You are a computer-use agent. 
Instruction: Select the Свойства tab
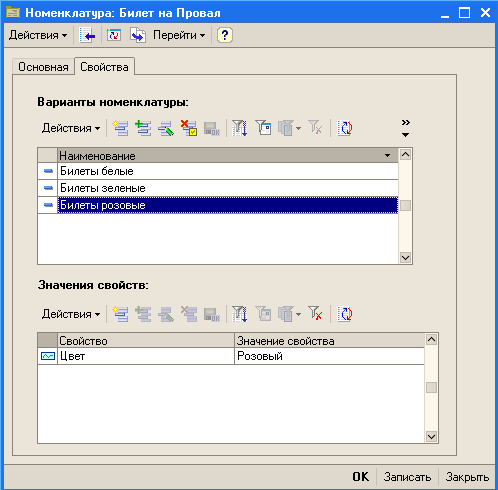pyautogui.click(x=104, y=67)
